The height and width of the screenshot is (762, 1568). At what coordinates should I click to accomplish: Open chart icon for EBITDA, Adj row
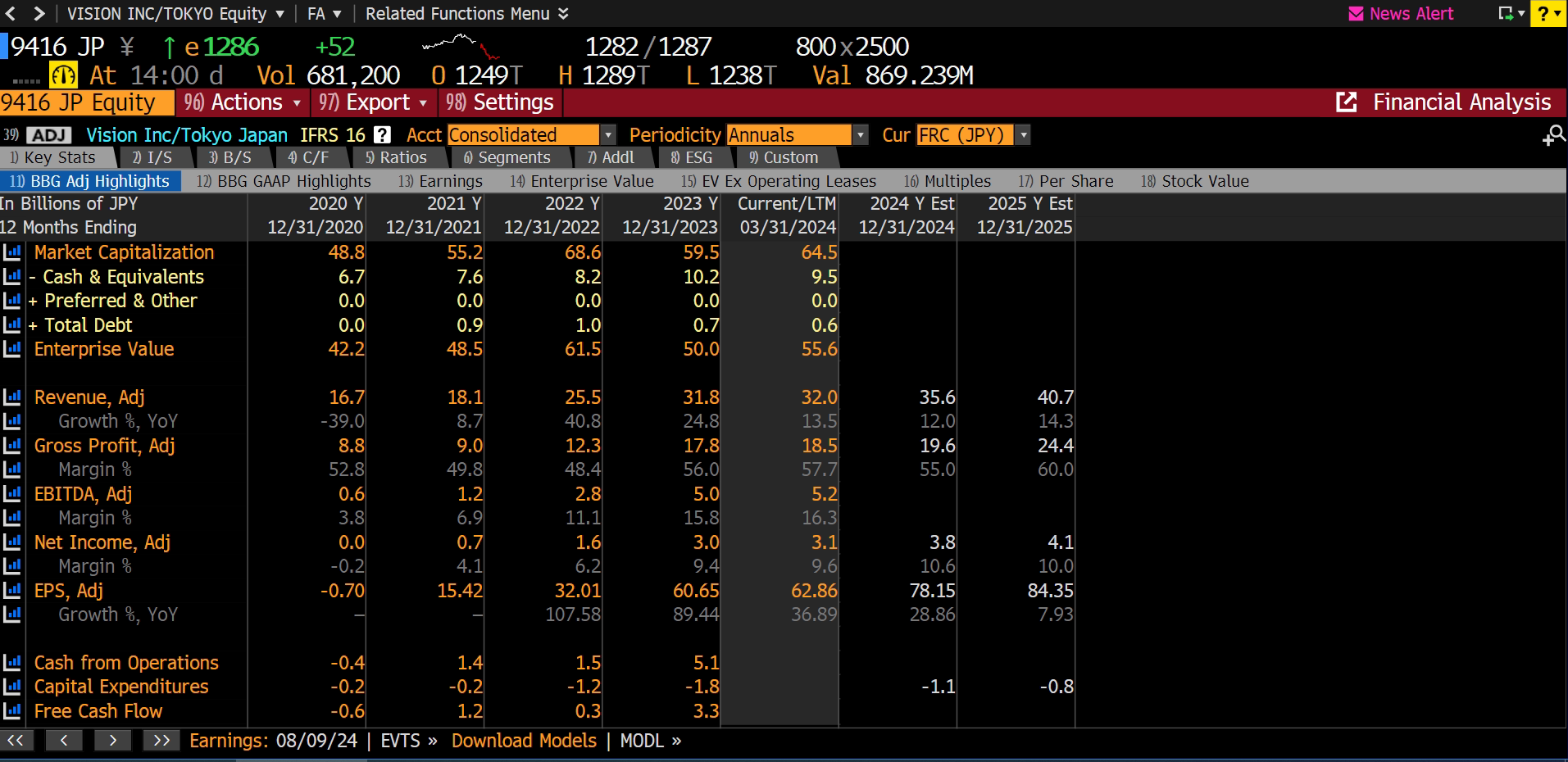click(12, 494)
